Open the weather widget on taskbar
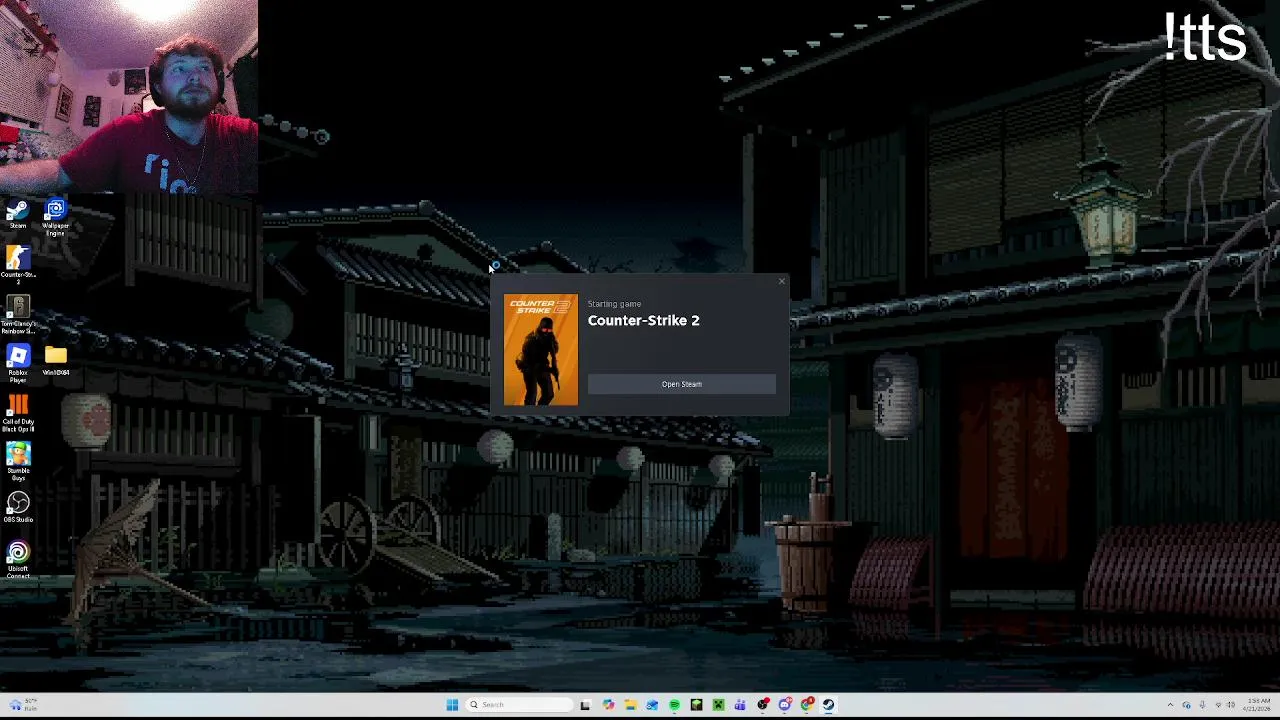1280x720 pixels. 22,705
